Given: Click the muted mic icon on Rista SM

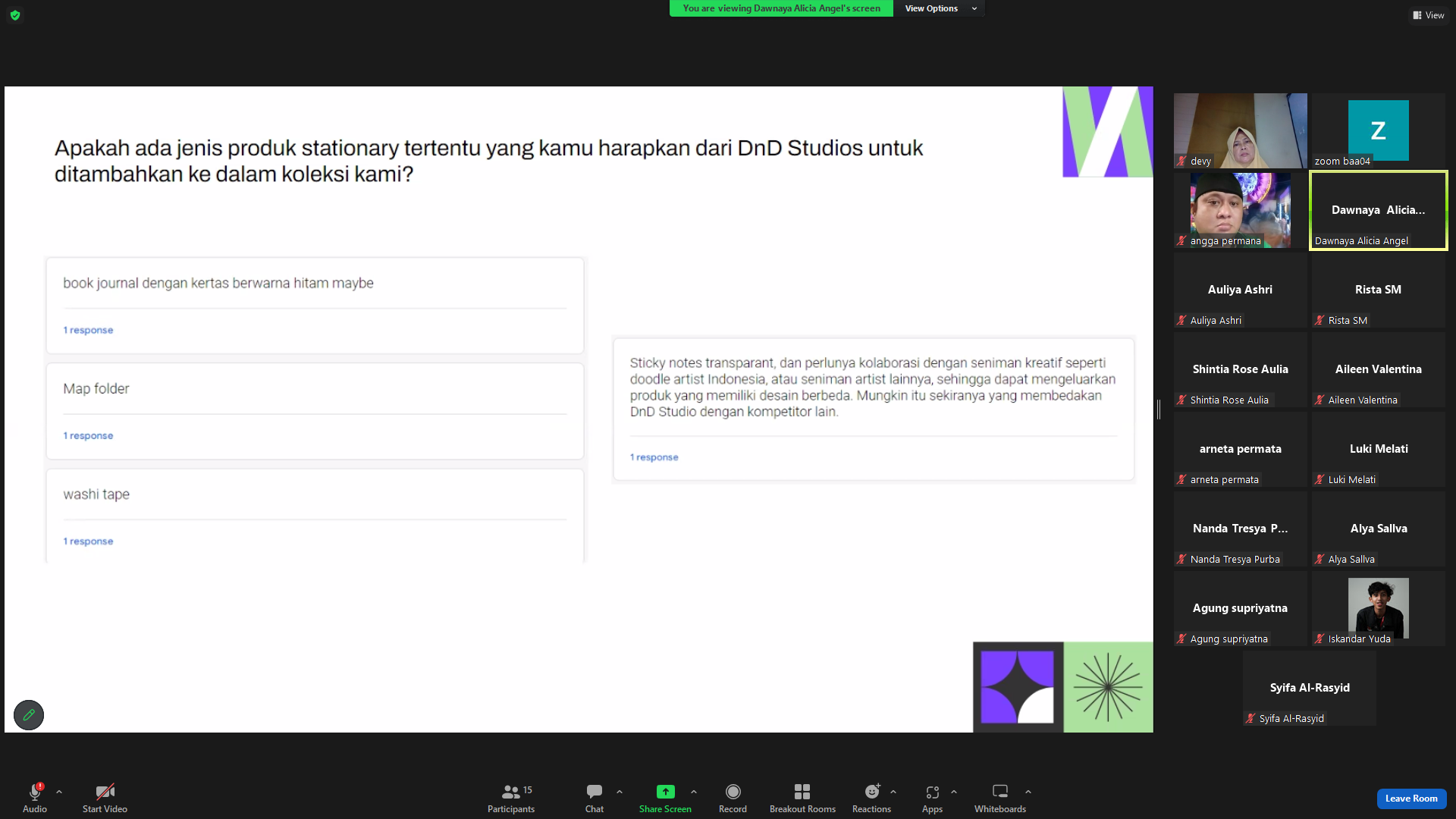Looking at the screenshot, I should [1319, 320].
